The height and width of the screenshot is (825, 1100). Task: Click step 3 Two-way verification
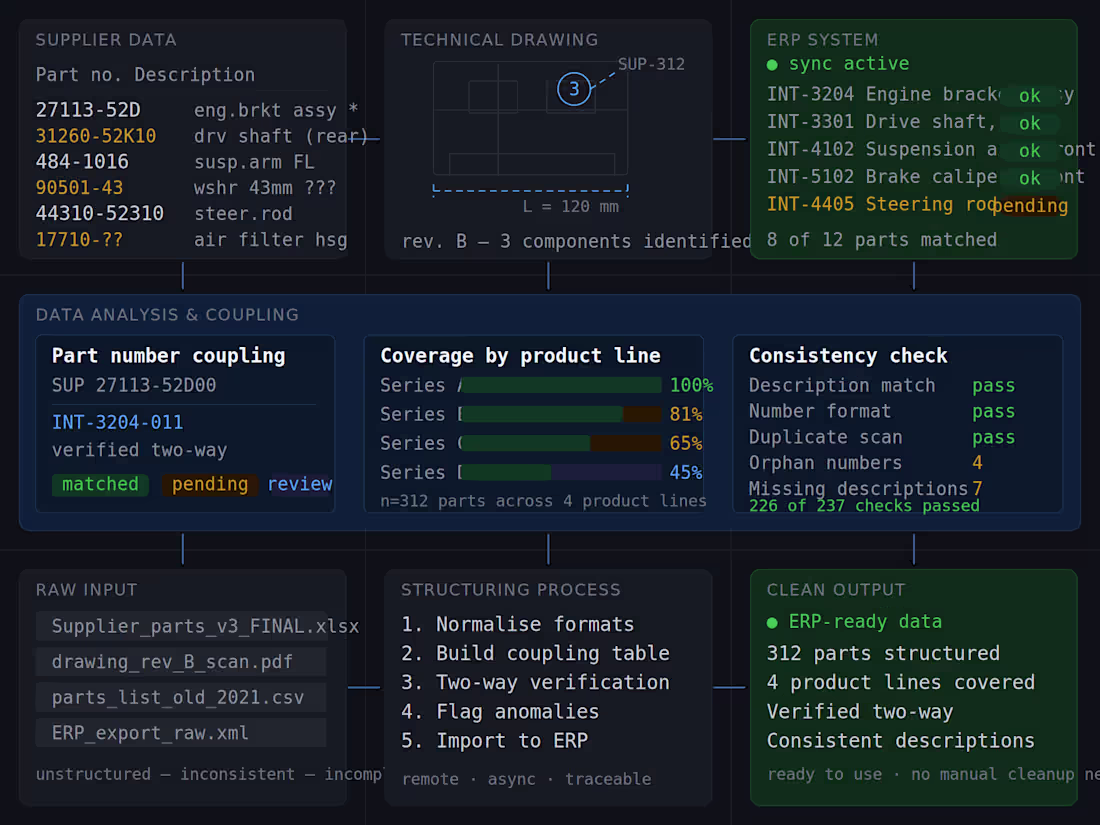point(535,683)
